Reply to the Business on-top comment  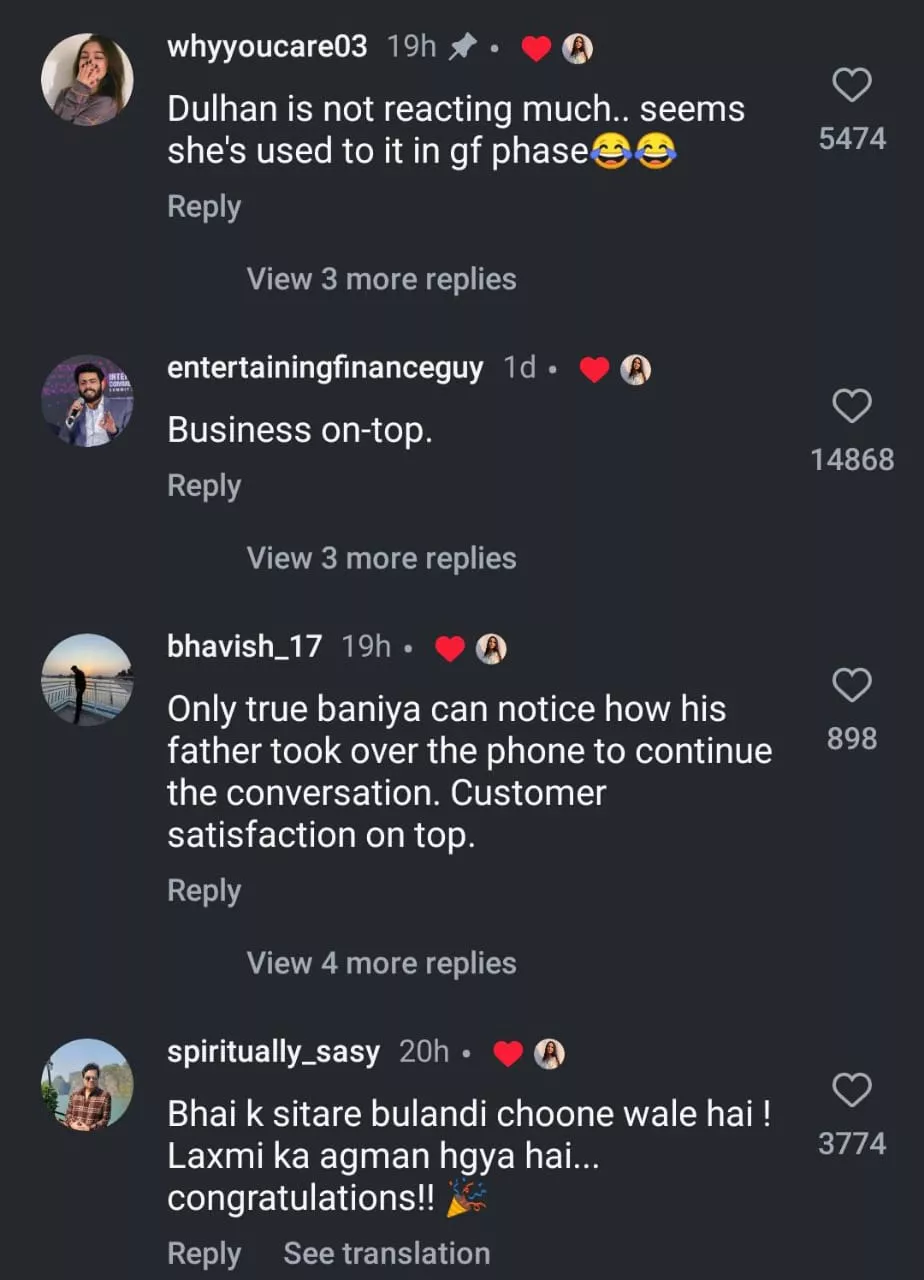click(x=204, y=486)
